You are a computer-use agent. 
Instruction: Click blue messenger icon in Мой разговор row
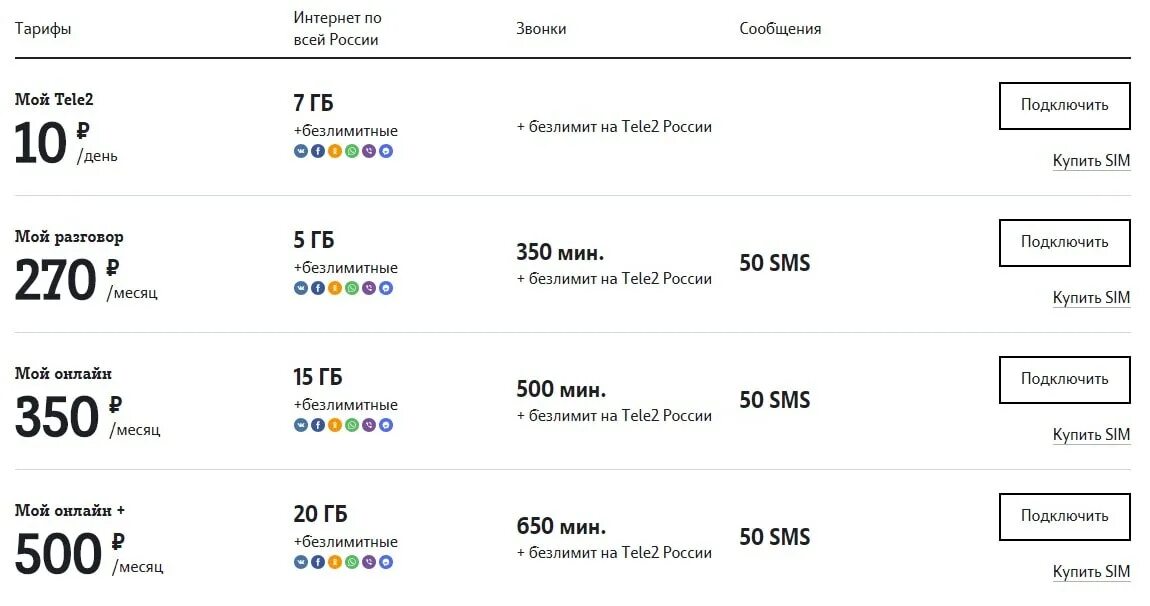(x=386, y=288)
